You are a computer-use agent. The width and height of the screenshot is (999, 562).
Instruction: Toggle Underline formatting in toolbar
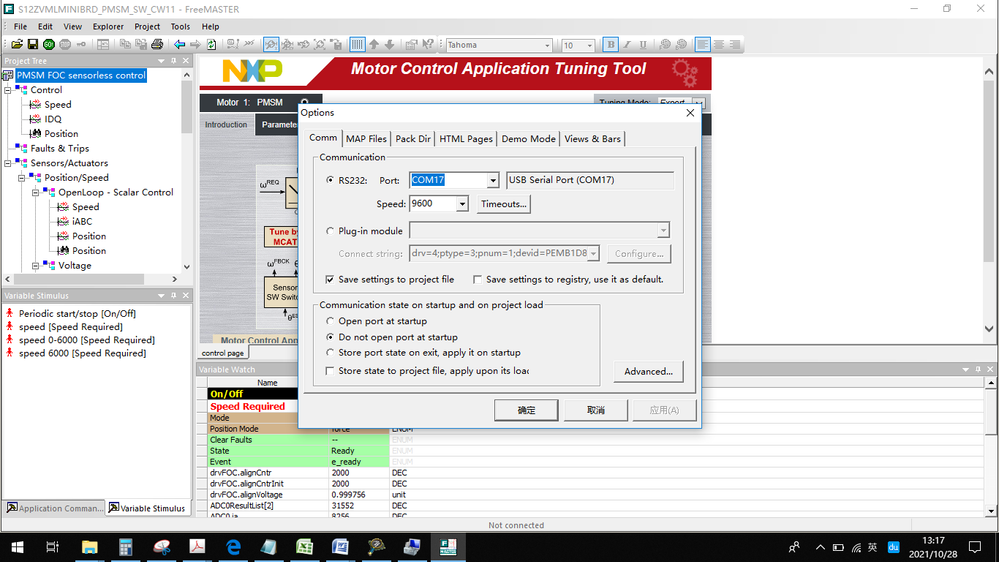pos(643,45)
